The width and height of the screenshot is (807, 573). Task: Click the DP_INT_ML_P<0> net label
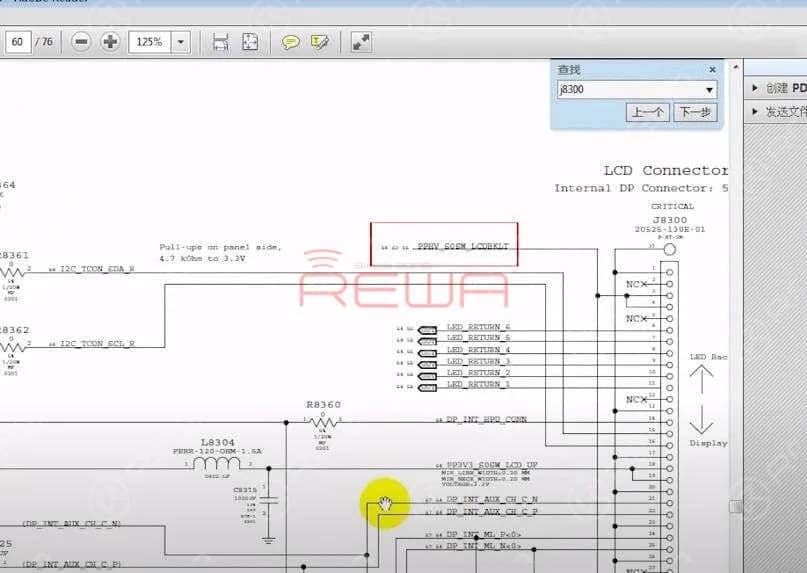[x=484, y=534]
